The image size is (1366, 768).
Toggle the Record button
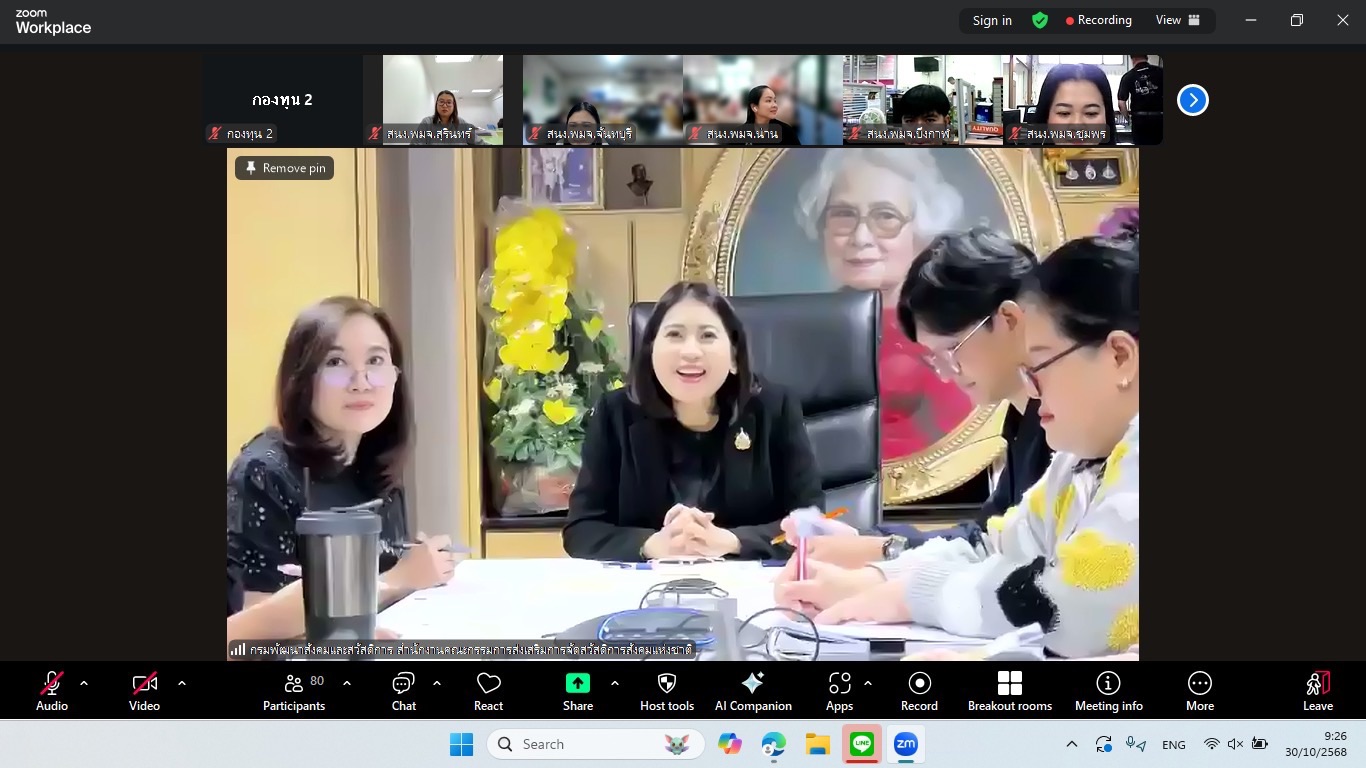tap(919, 691)
